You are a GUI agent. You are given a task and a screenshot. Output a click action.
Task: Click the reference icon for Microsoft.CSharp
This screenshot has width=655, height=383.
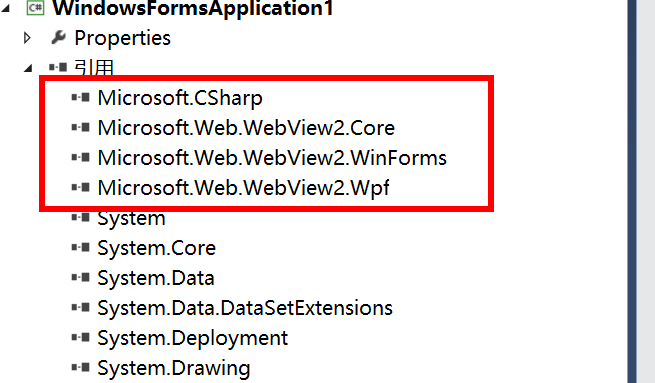(80, 98)
